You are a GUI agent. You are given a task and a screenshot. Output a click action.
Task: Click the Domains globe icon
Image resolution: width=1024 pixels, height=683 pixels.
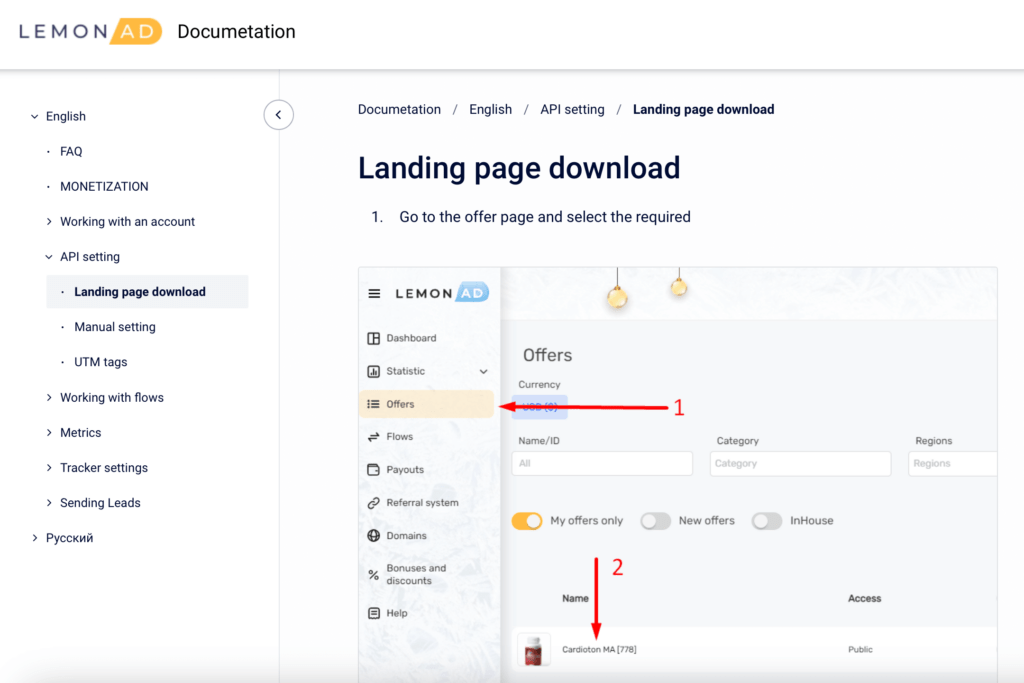pyautogui.click(x=374, y=536)
